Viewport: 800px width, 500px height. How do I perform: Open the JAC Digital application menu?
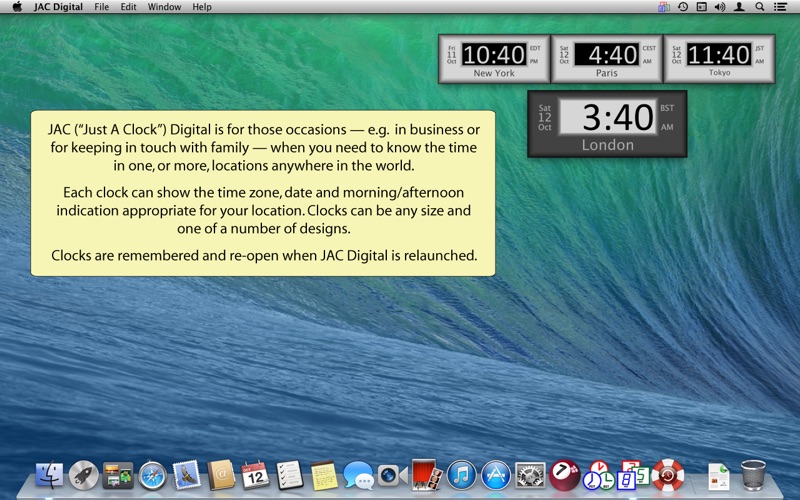point(58,7)
